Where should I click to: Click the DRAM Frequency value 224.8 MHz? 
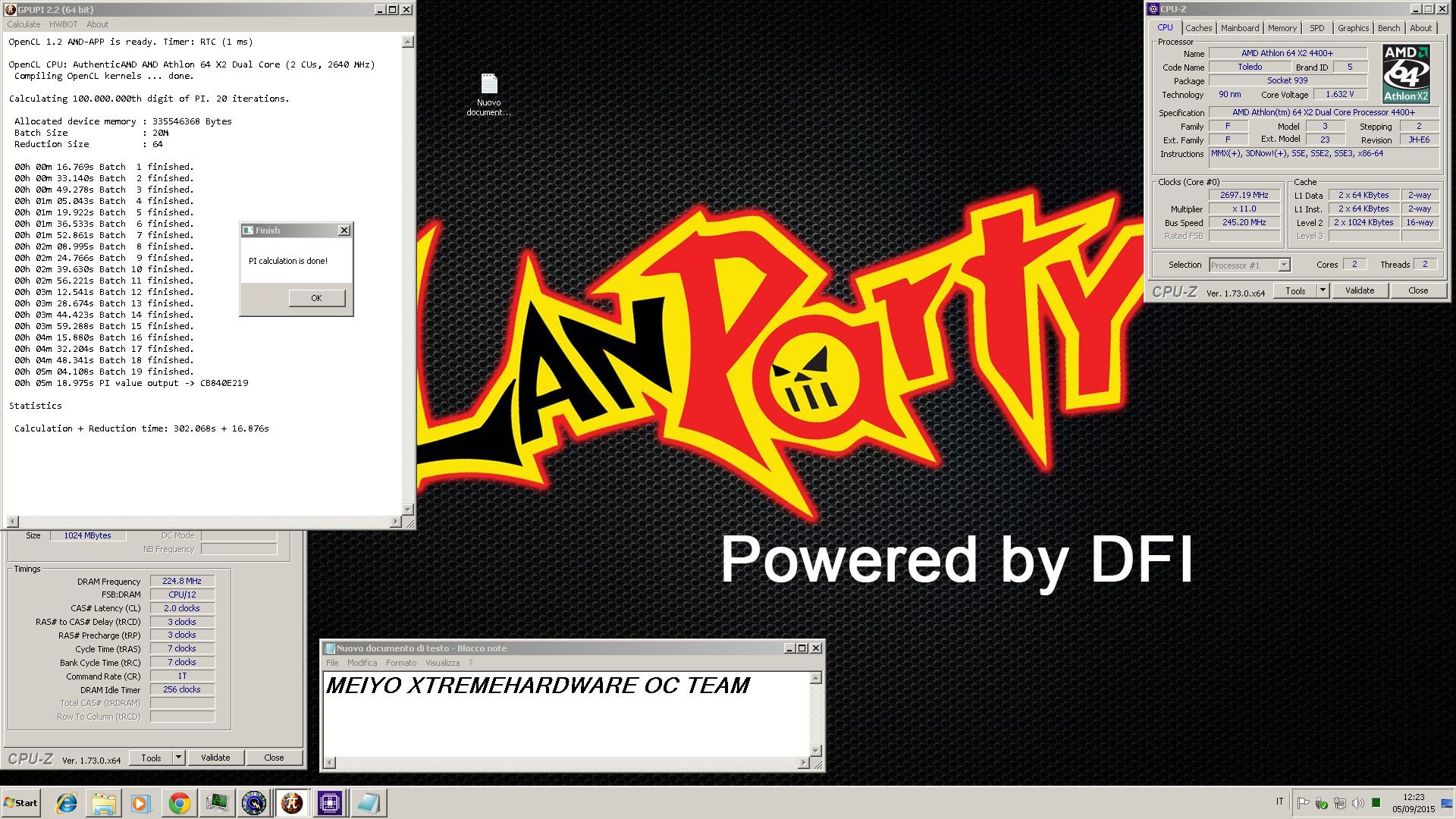coord(182,581)
